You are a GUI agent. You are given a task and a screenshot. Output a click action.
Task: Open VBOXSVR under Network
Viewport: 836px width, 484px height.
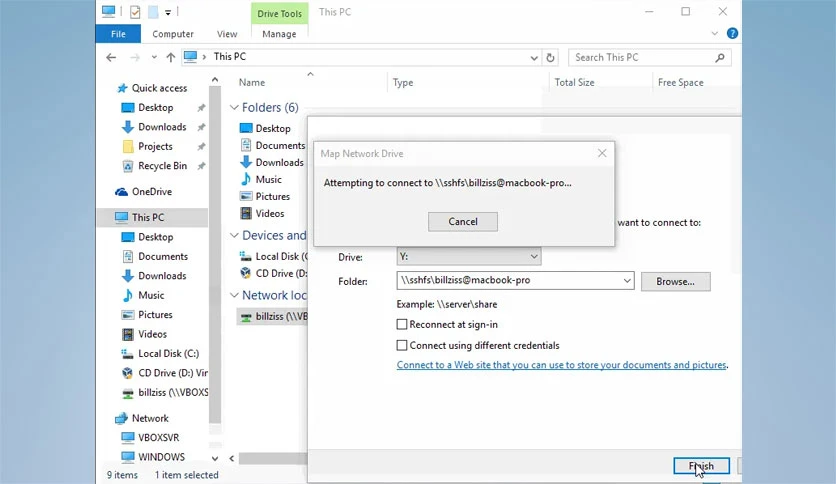(x=158, y=438)
